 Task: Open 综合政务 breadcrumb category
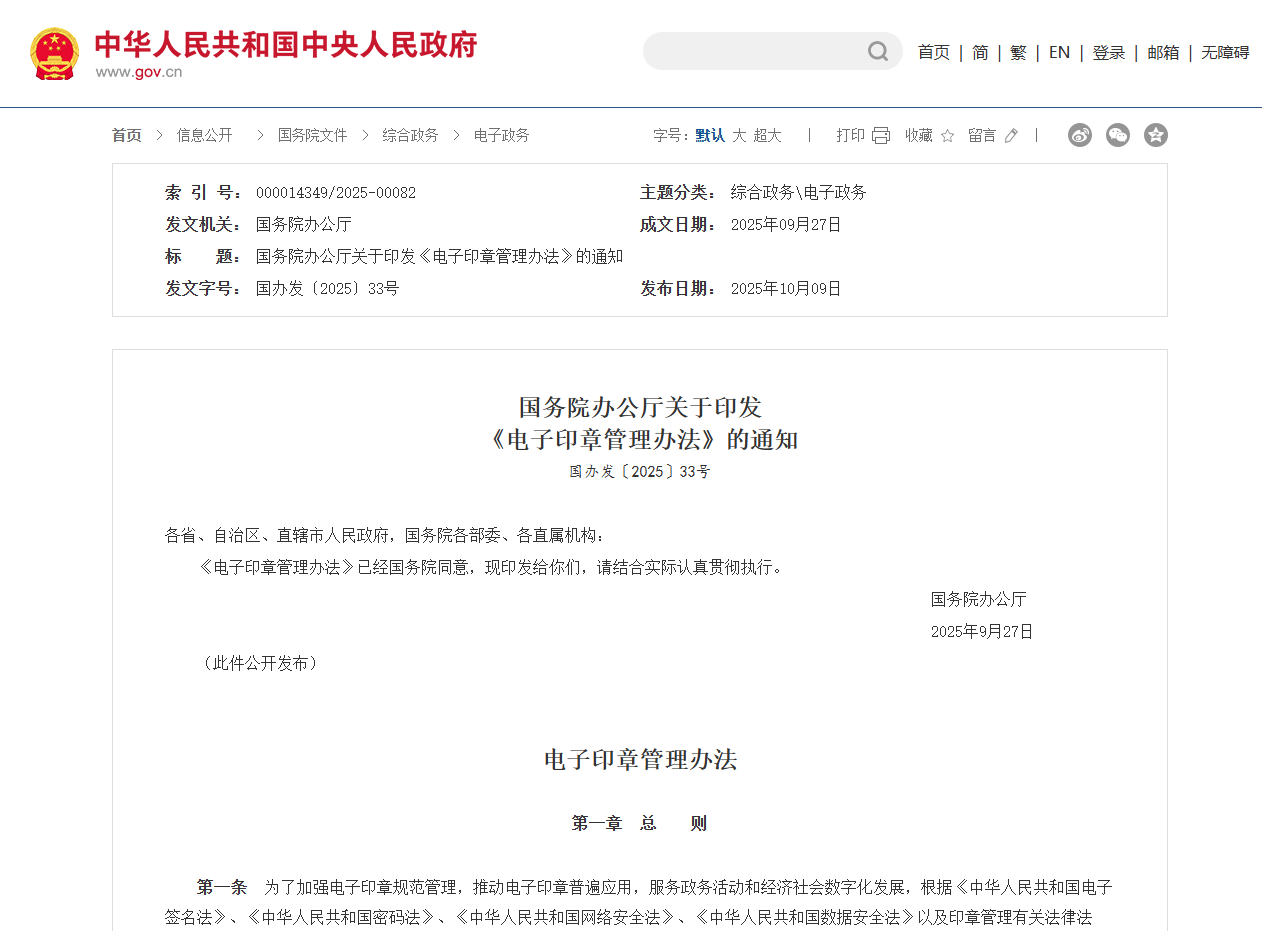click(x=410, y=135)
